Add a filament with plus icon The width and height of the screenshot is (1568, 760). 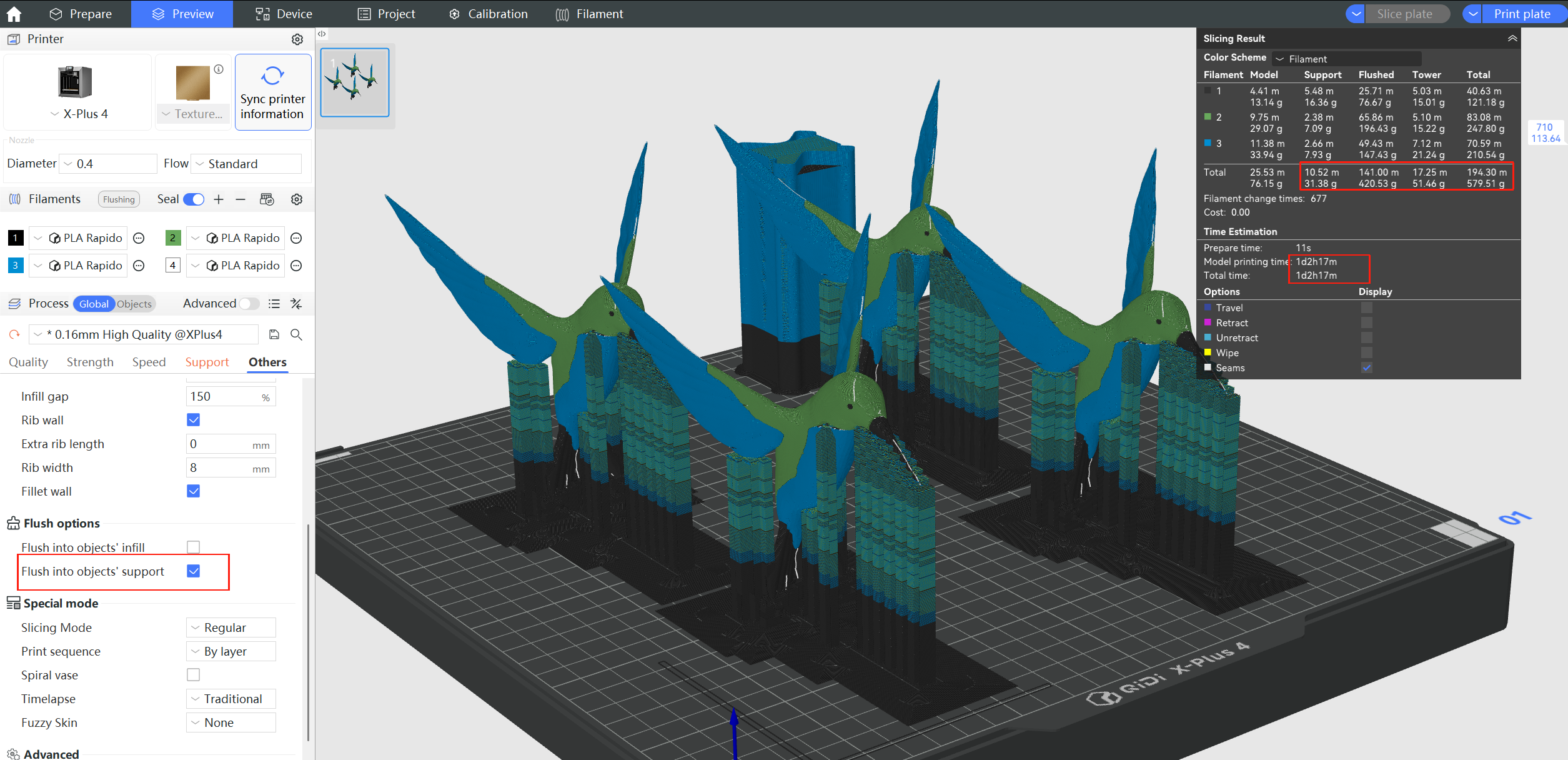(219, 199)
